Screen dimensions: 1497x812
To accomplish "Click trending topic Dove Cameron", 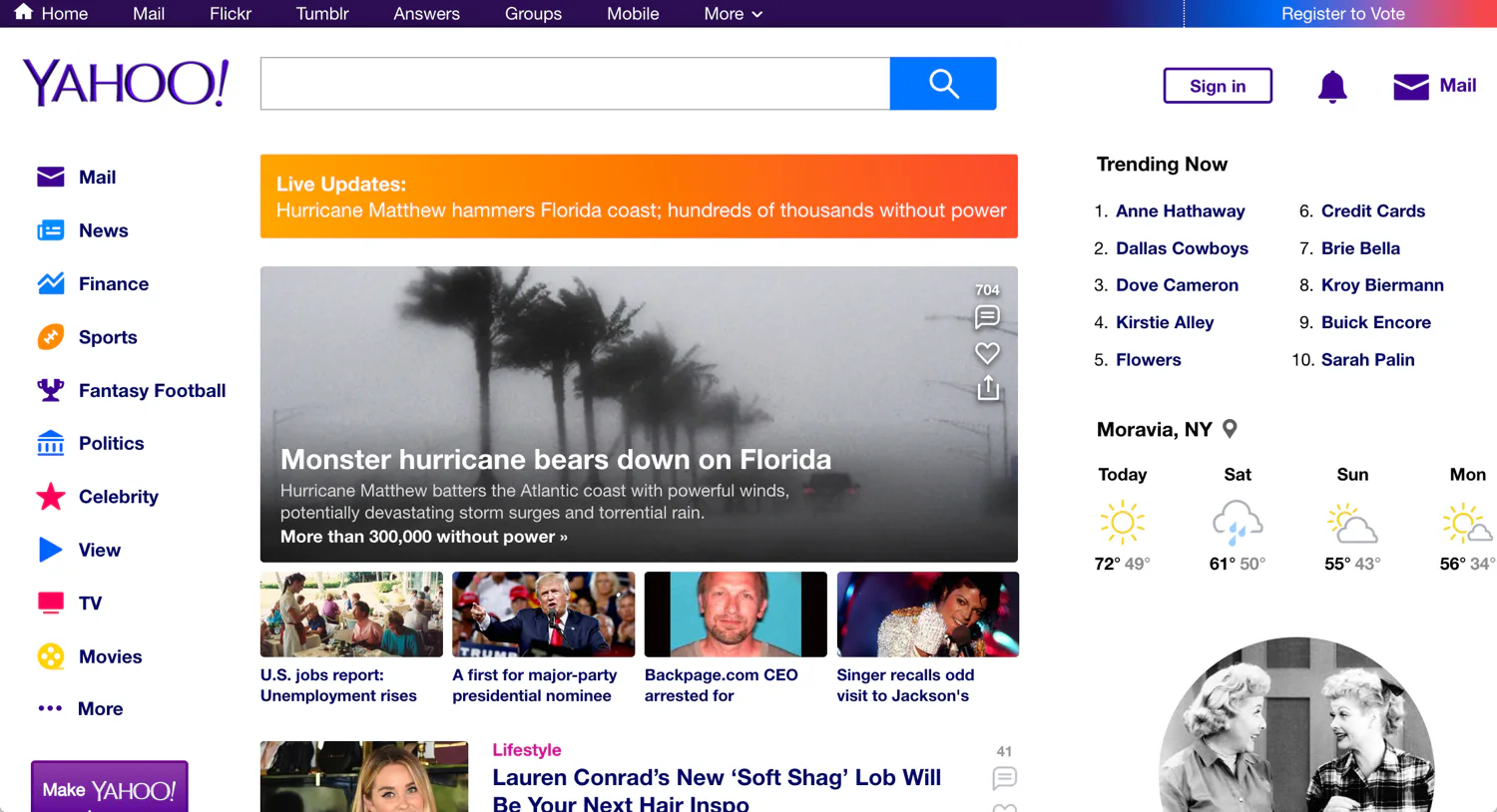I will pyautogui.click(x=1177, y=285).
